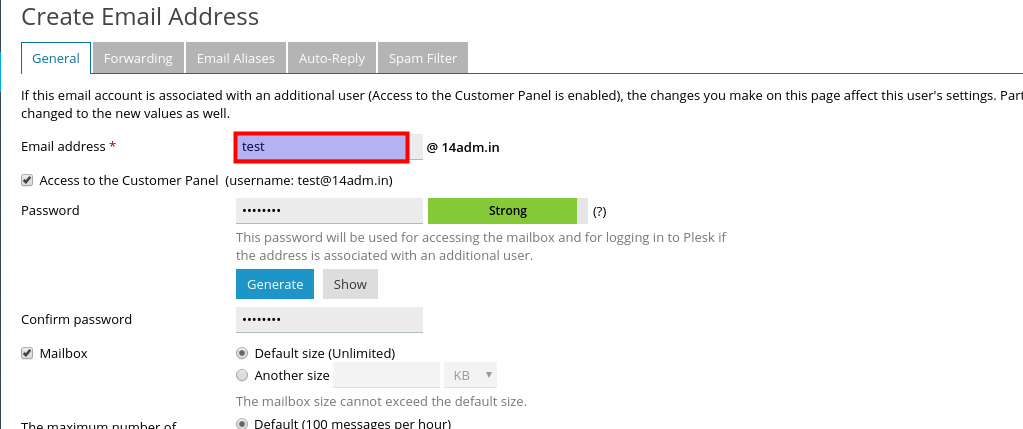Select Default (100 messages per hour) radio
1023x429 pixels.
click(x=242, y=423)
